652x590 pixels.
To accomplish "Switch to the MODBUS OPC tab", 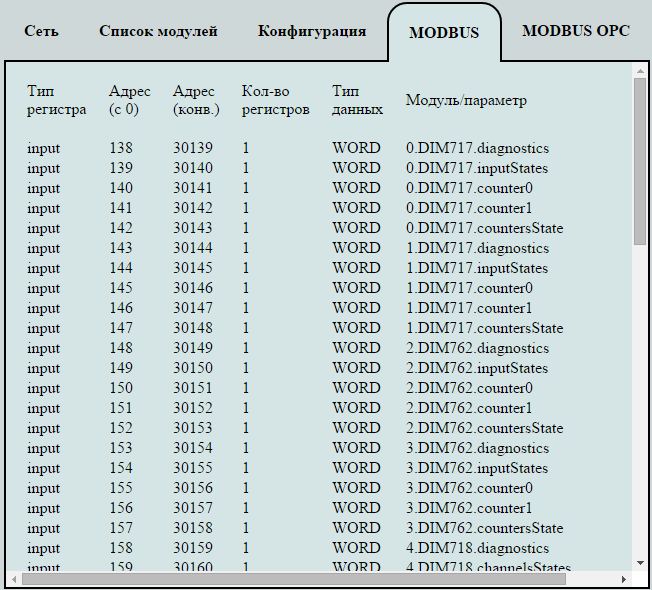I will click(576, 31).
